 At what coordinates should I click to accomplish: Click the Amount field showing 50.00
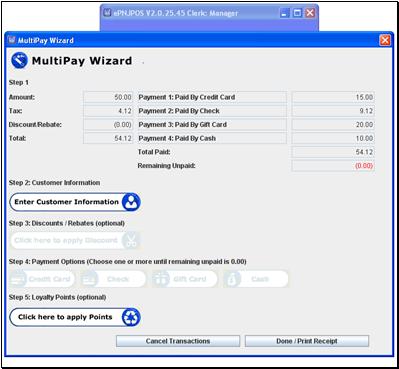pyautogui.click(x=108, y=97)
